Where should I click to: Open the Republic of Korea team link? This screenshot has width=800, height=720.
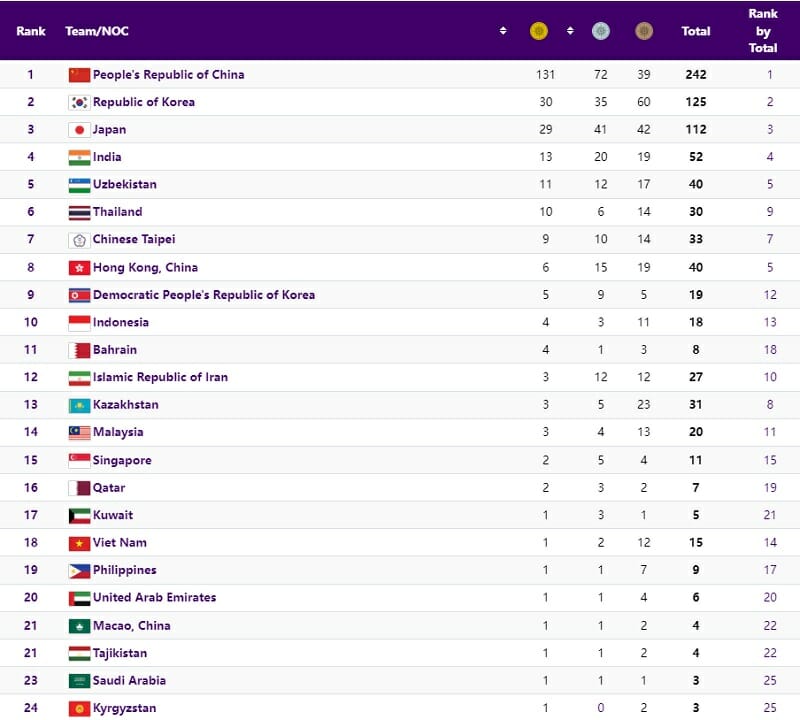pos(144,102)
